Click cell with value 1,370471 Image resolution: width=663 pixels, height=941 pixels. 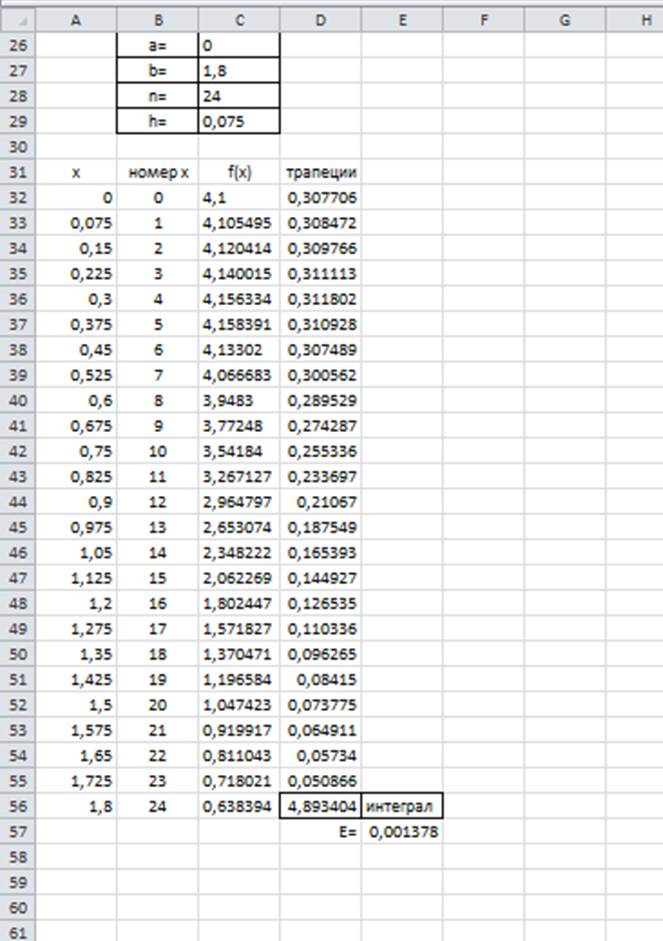[x=239, y=654]
